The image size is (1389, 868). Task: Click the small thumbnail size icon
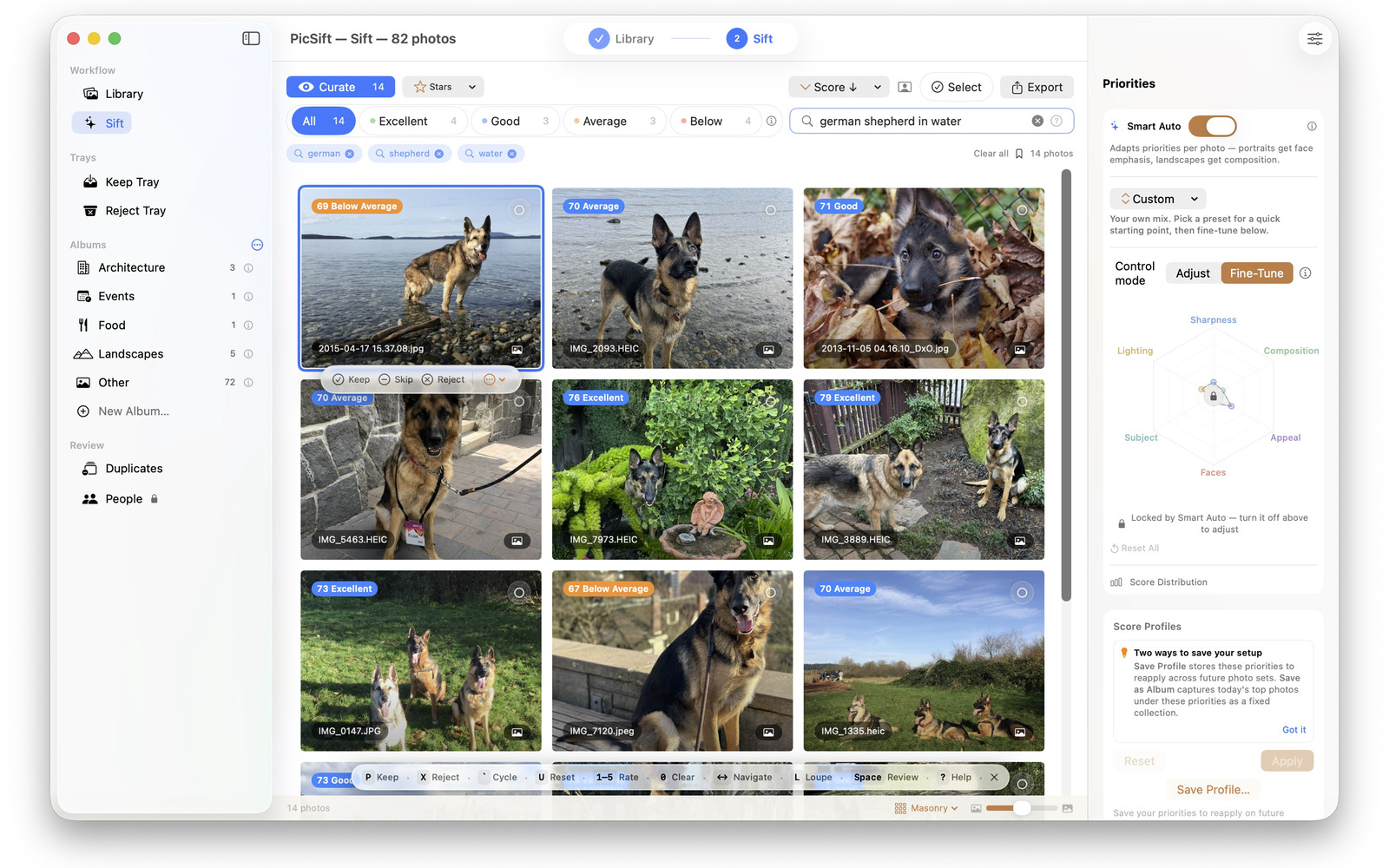(976, 808)
